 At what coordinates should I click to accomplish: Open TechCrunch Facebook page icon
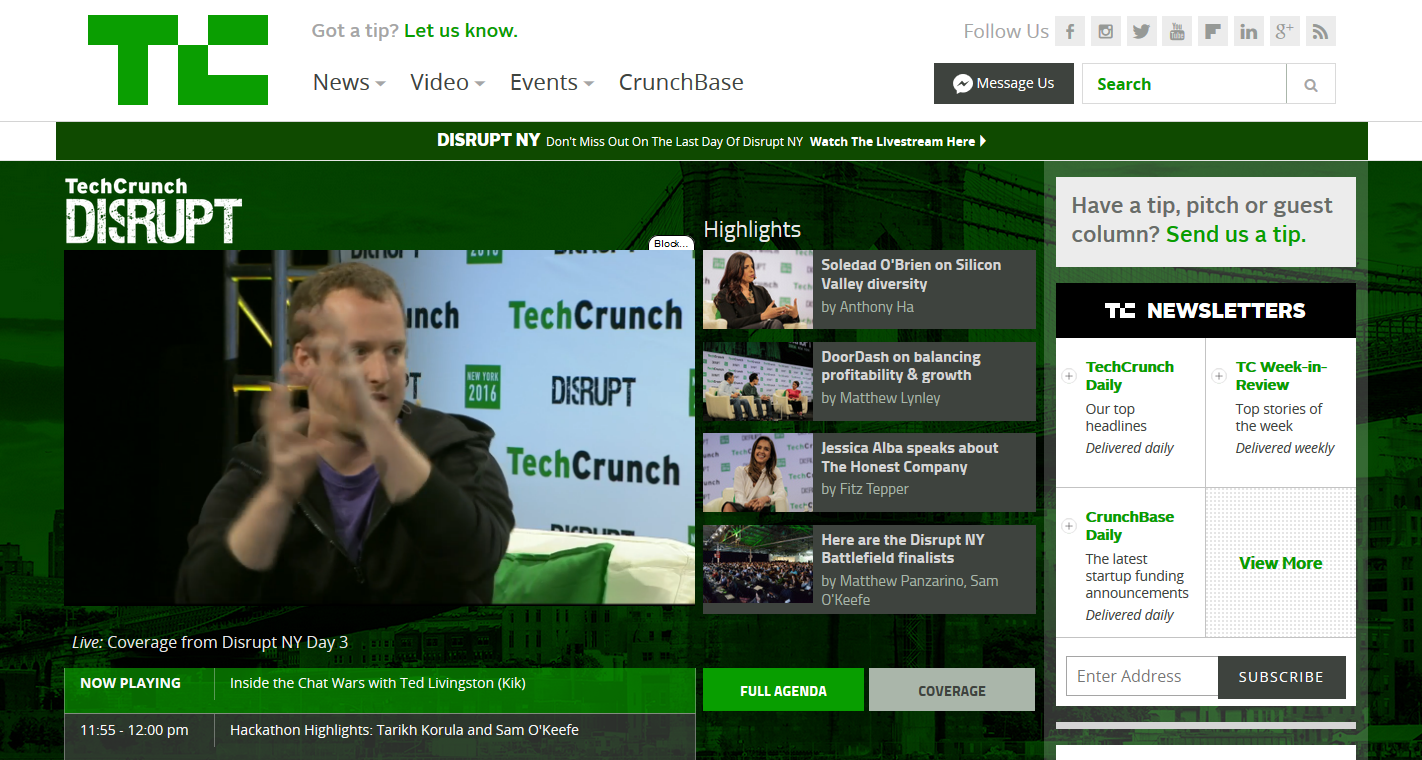[1070, 31]
